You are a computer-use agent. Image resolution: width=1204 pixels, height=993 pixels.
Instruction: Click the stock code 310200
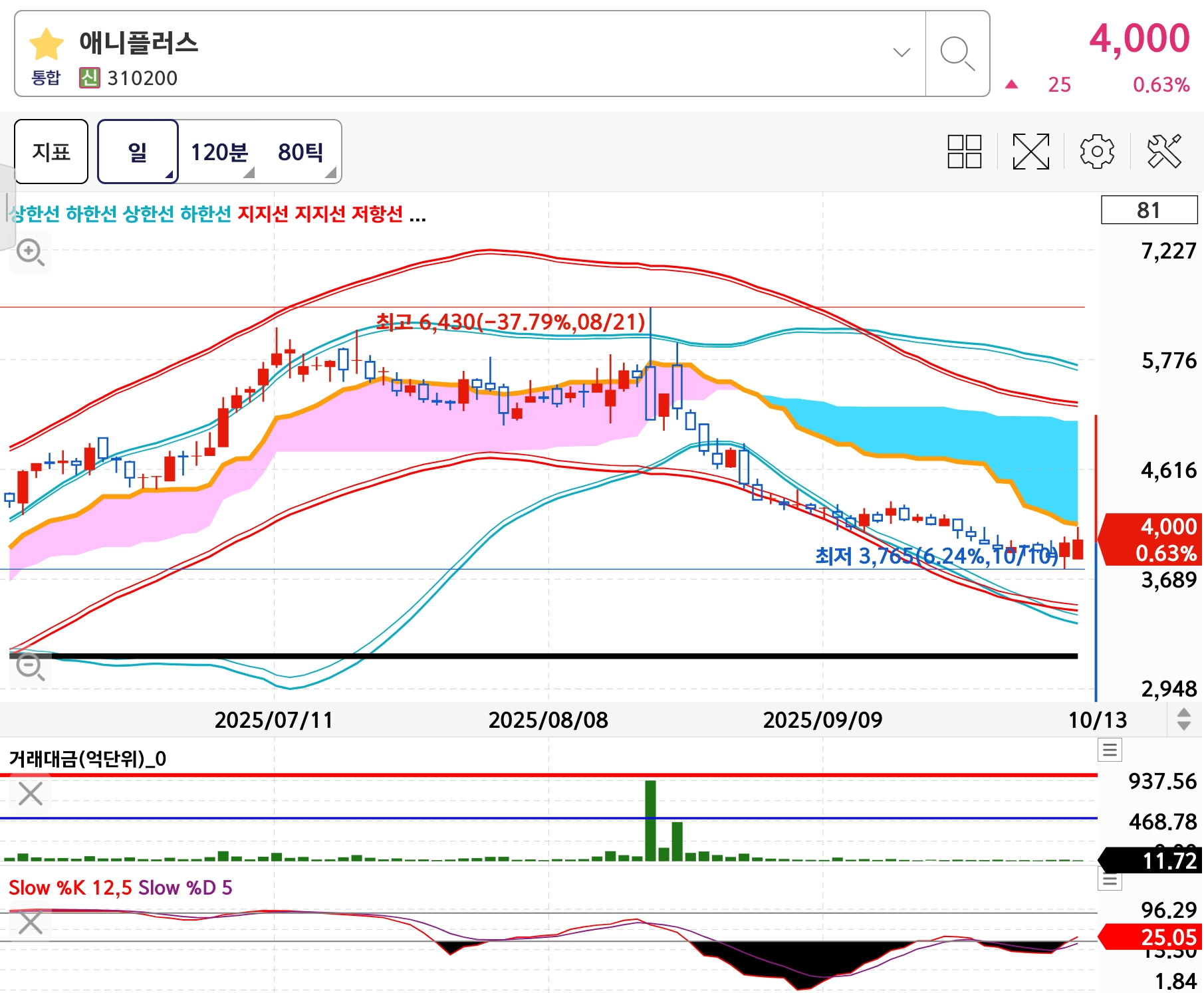[142, 78]
